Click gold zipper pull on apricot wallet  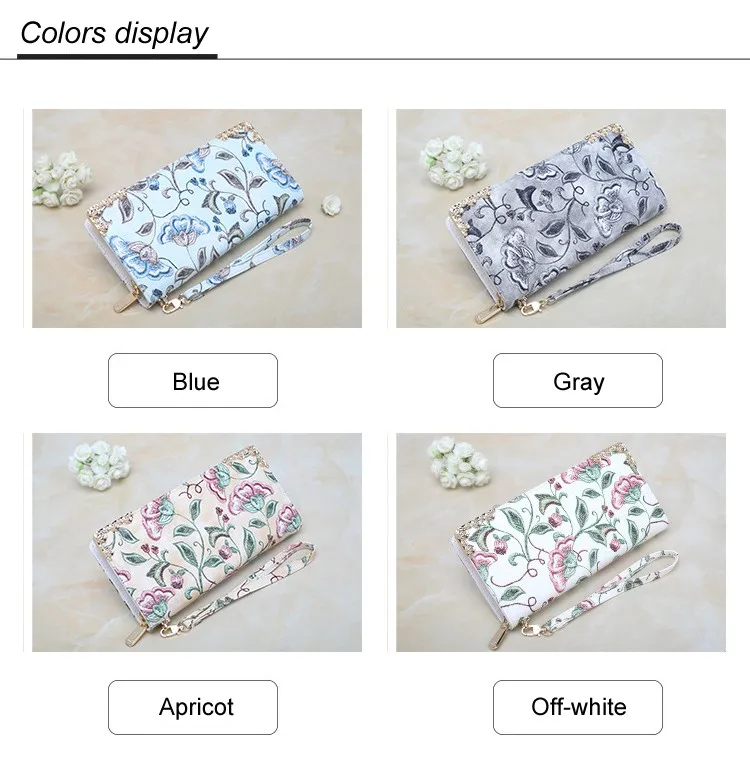coord(133,636)
